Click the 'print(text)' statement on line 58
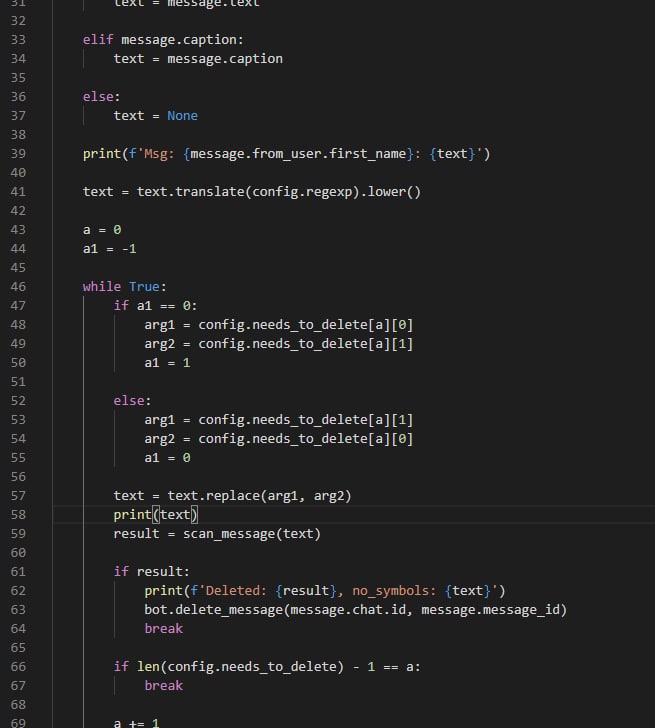 click(156, 515)
